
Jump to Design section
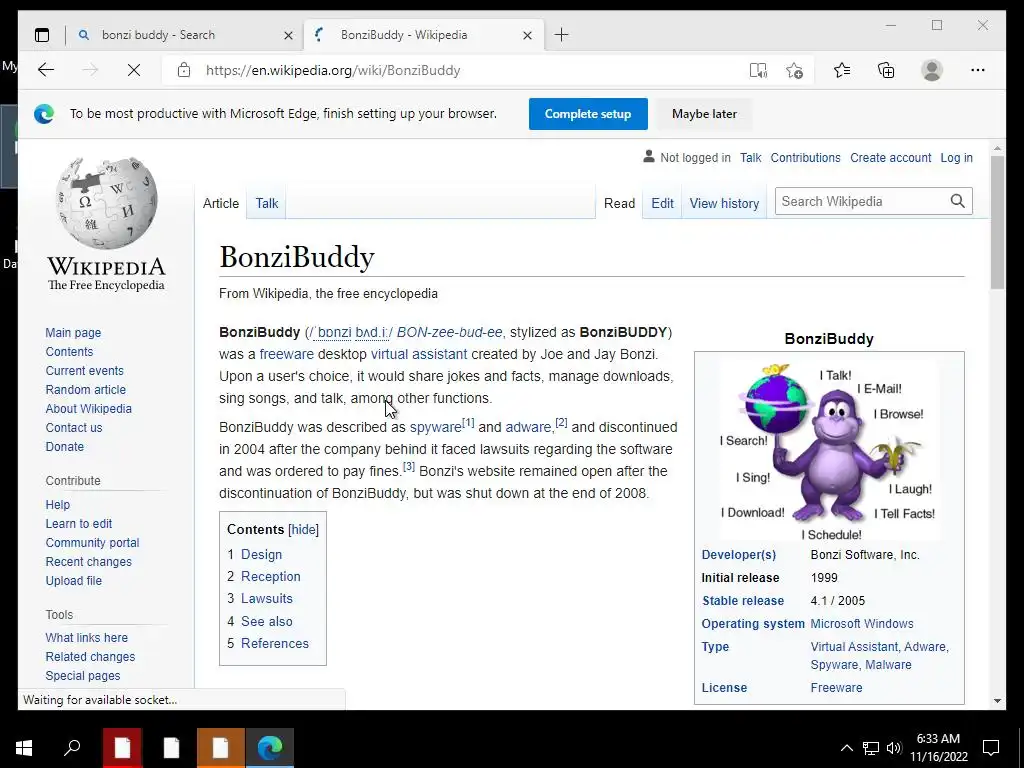click(261, 554)
